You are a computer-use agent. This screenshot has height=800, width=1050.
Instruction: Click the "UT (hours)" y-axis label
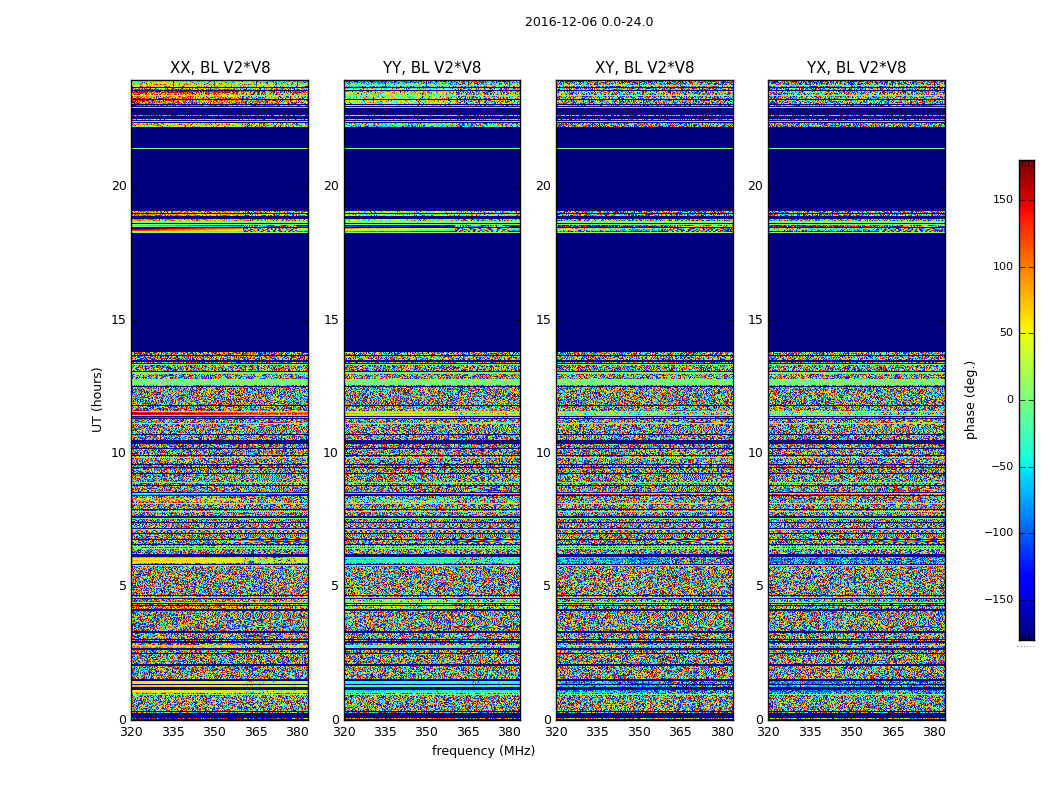pos(98,399)
